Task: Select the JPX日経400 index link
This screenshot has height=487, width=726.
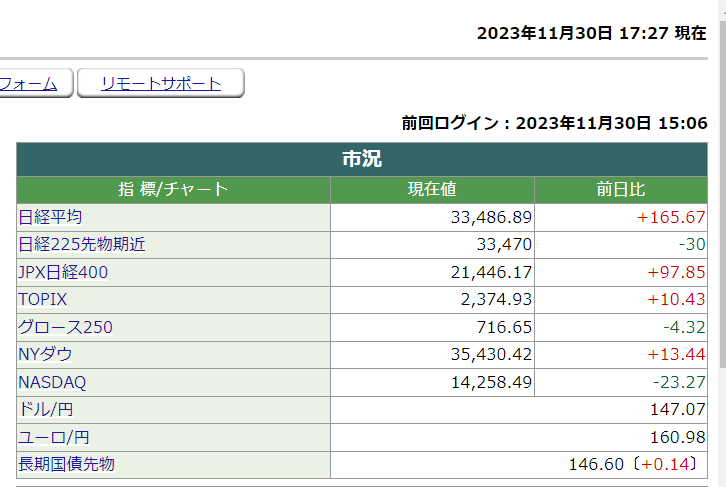Action: coord(63,272)
